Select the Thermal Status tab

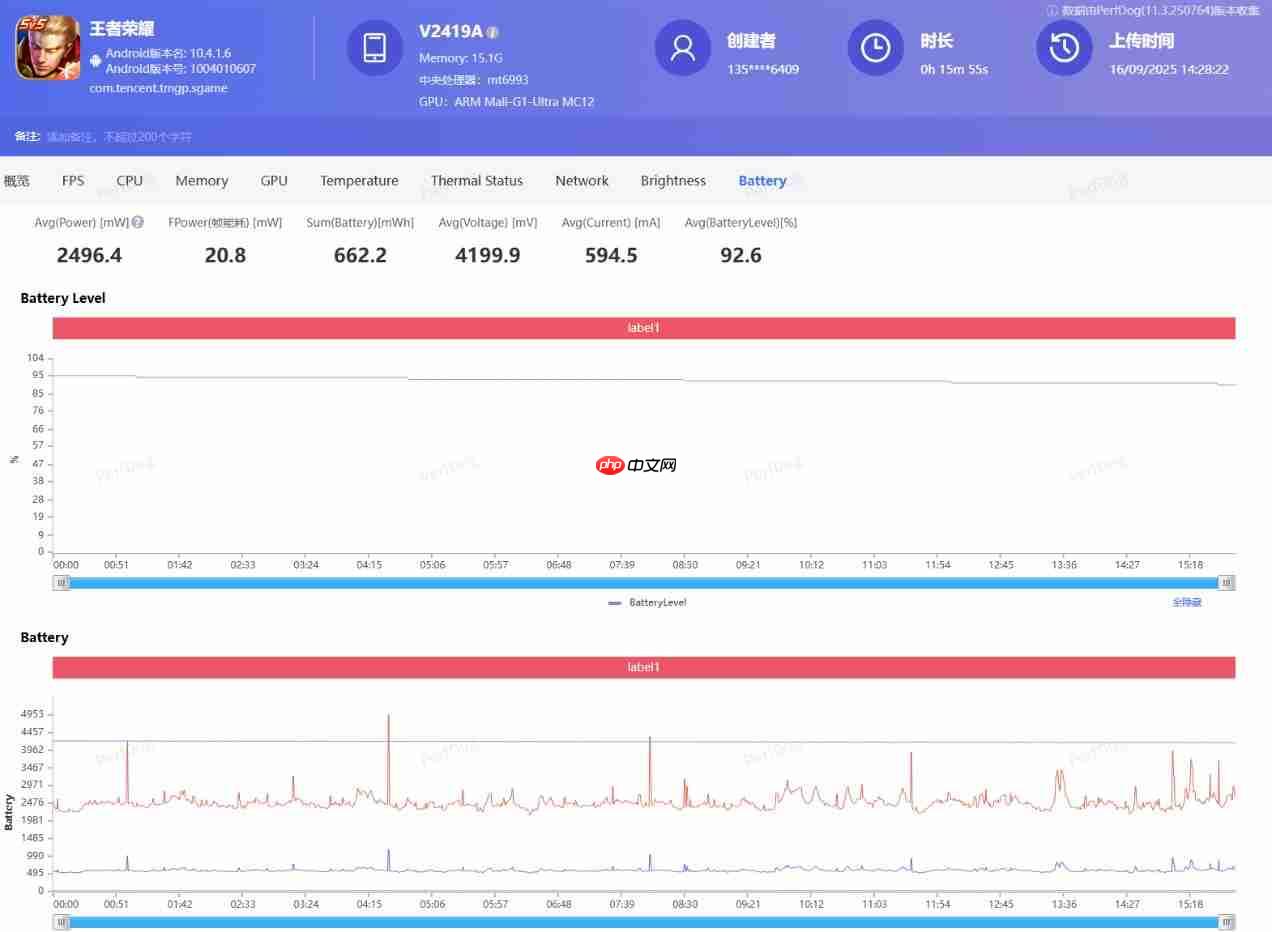point(477,181)
